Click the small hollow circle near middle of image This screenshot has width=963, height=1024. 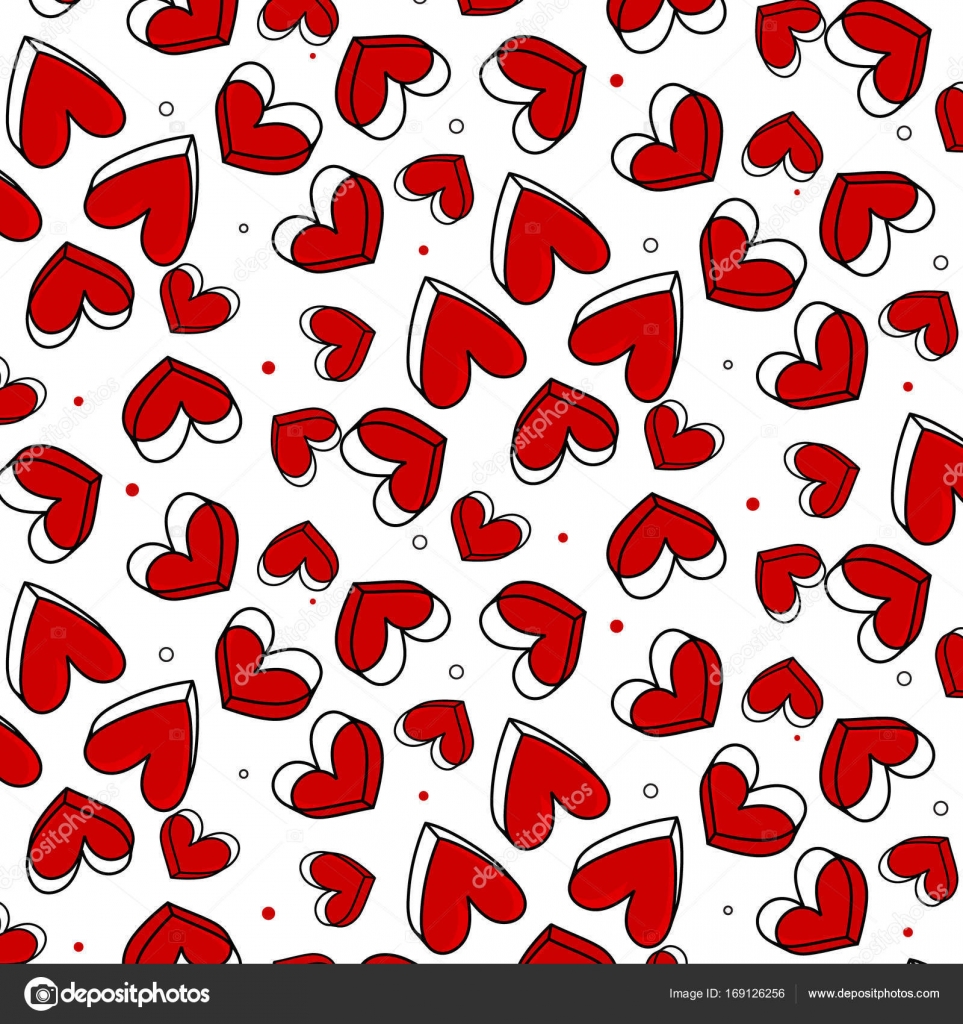coord(419,541)
